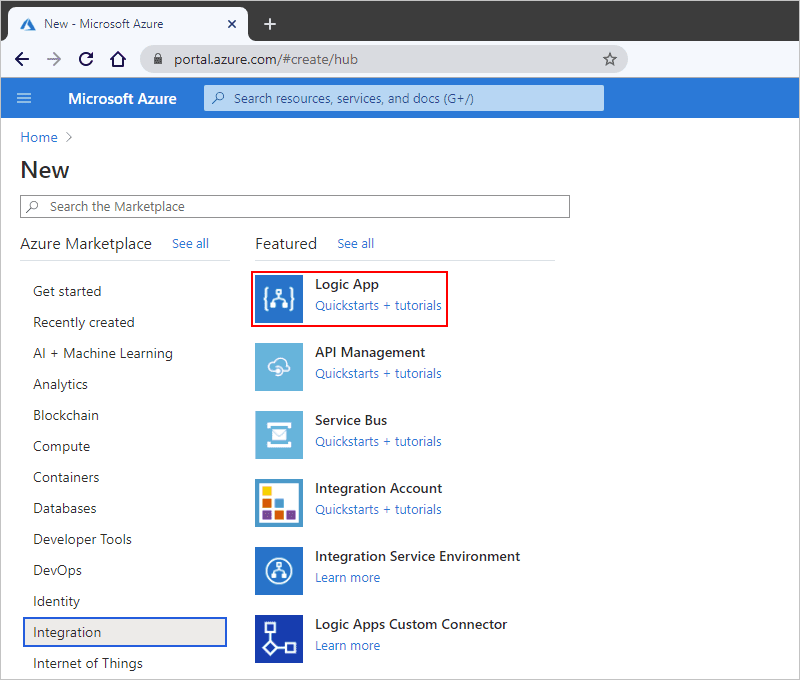The width and height of the screenshot is (800, 680).
Task: Open the Integration Account icon
Action: click(x=279, y=502)
